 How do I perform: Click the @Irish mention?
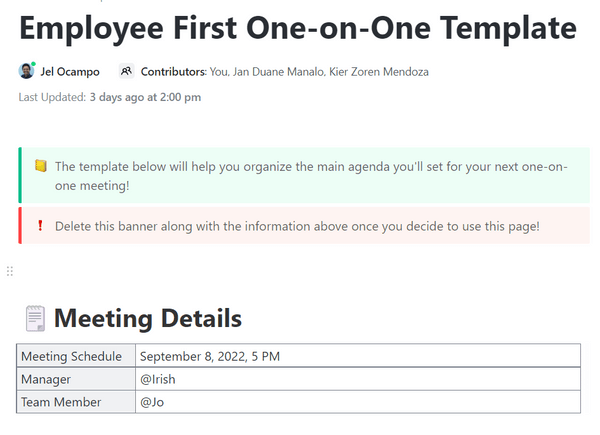click(x=158, y=379)
